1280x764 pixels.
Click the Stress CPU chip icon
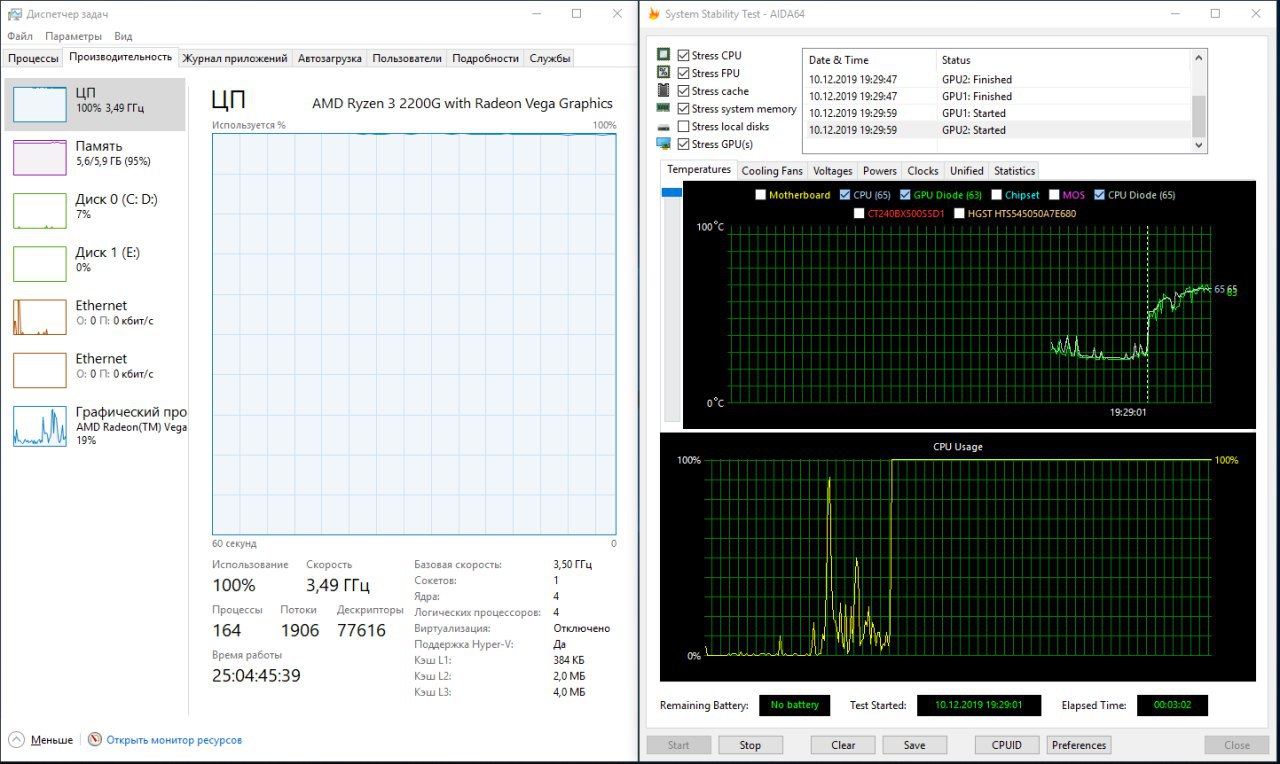[663, 55]
